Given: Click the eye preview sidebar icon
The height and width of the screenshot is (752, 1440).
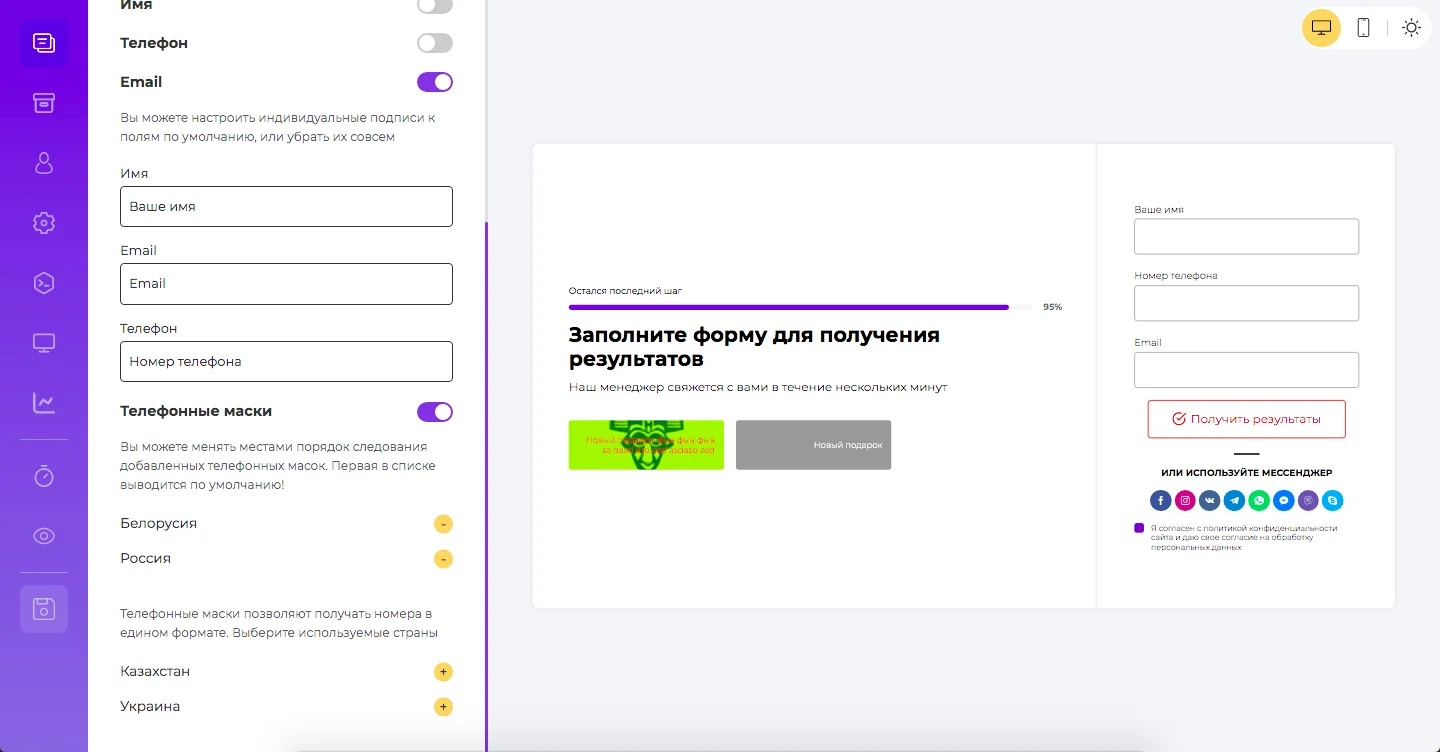Looking at the screenshot, I should pos(44,536).
